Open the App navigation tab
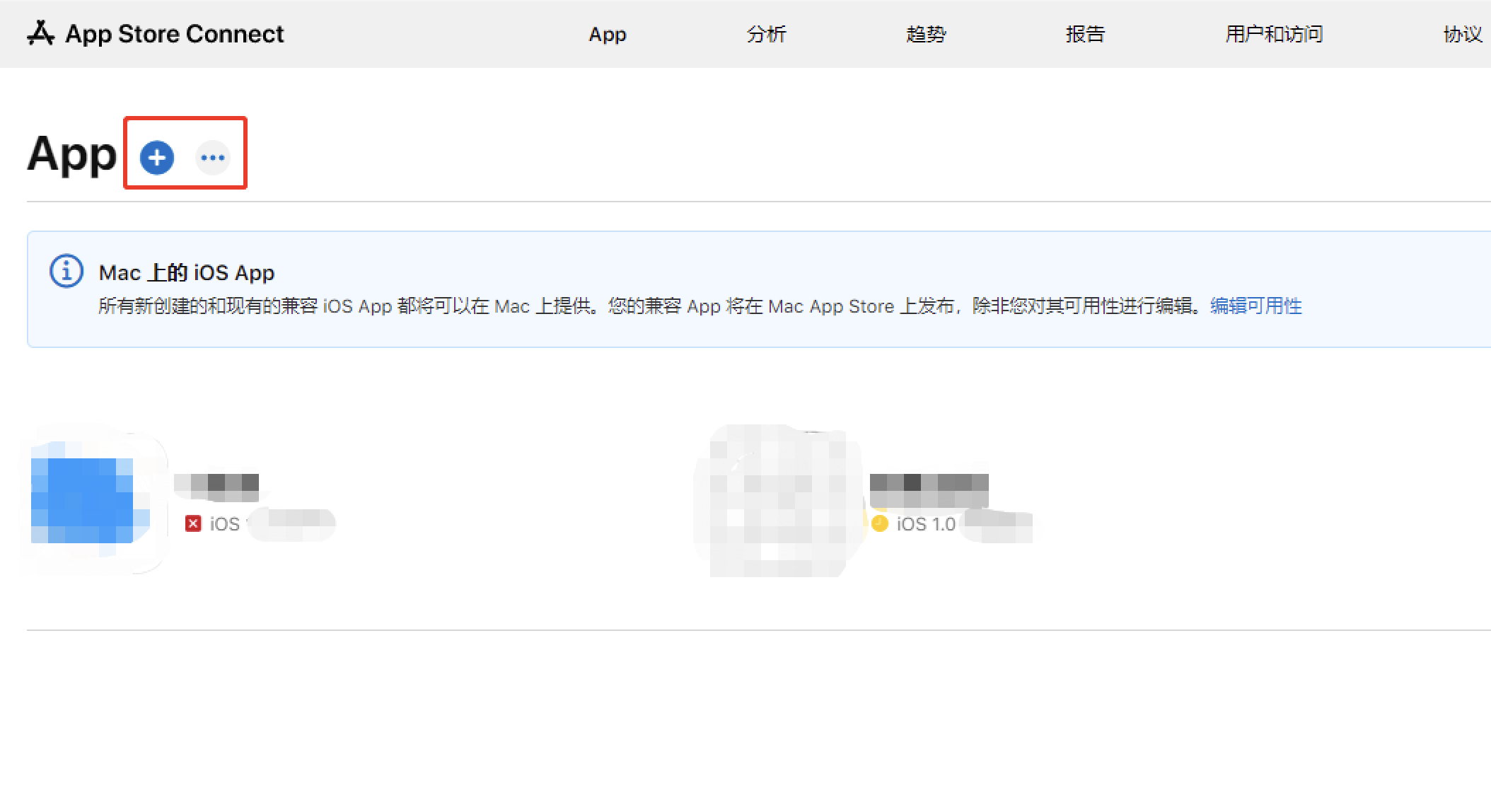The height and width of the screenshot is (812, 1491). pyautogui.click(x=608, y=34)
